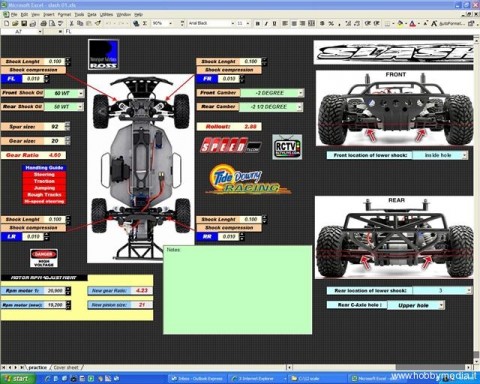Open Rear location of lower shock dropdown

click(469, 291)
